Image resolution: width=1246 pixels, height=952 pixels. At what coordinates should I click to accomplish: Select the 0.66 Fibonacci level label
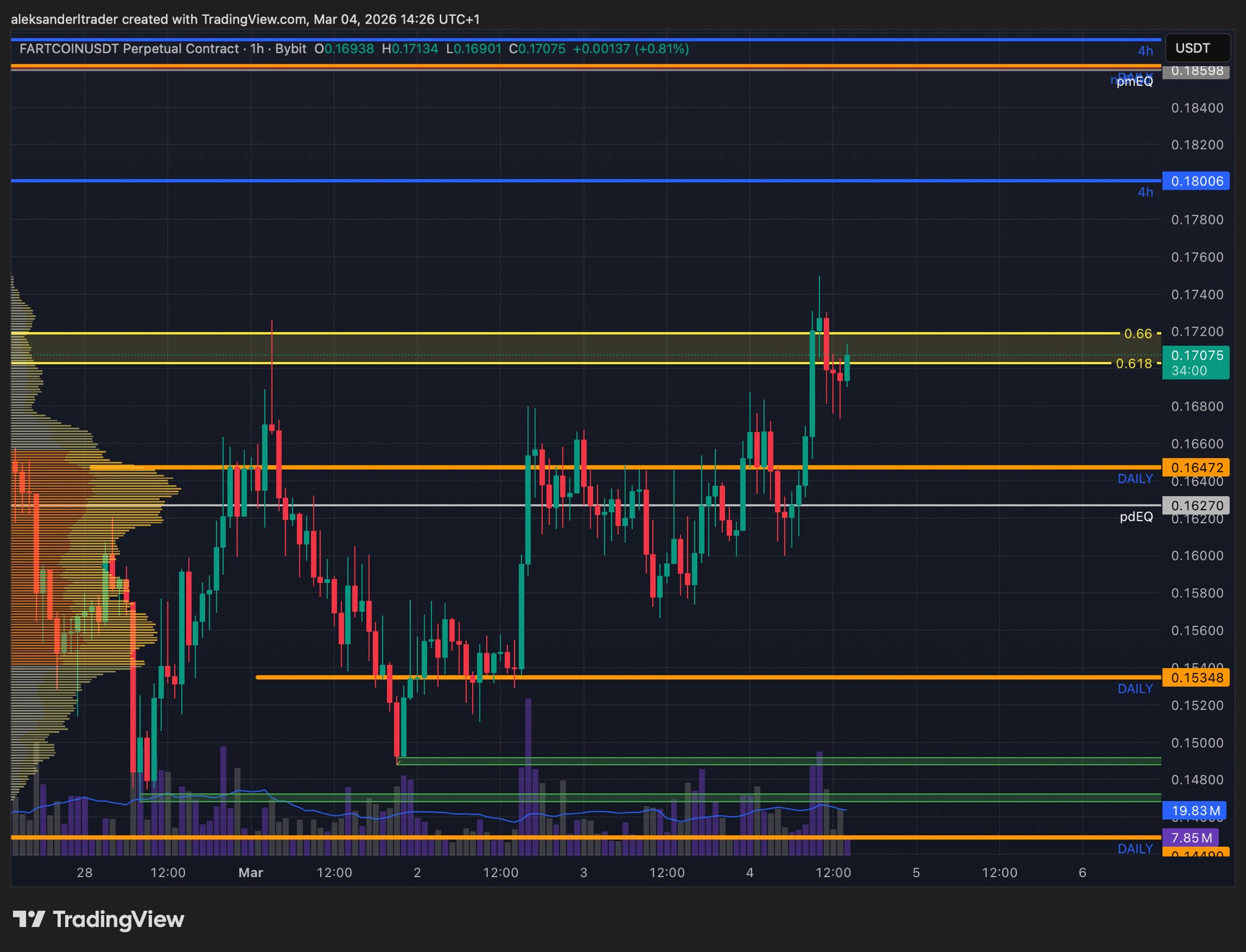(x=1138, y=333)
